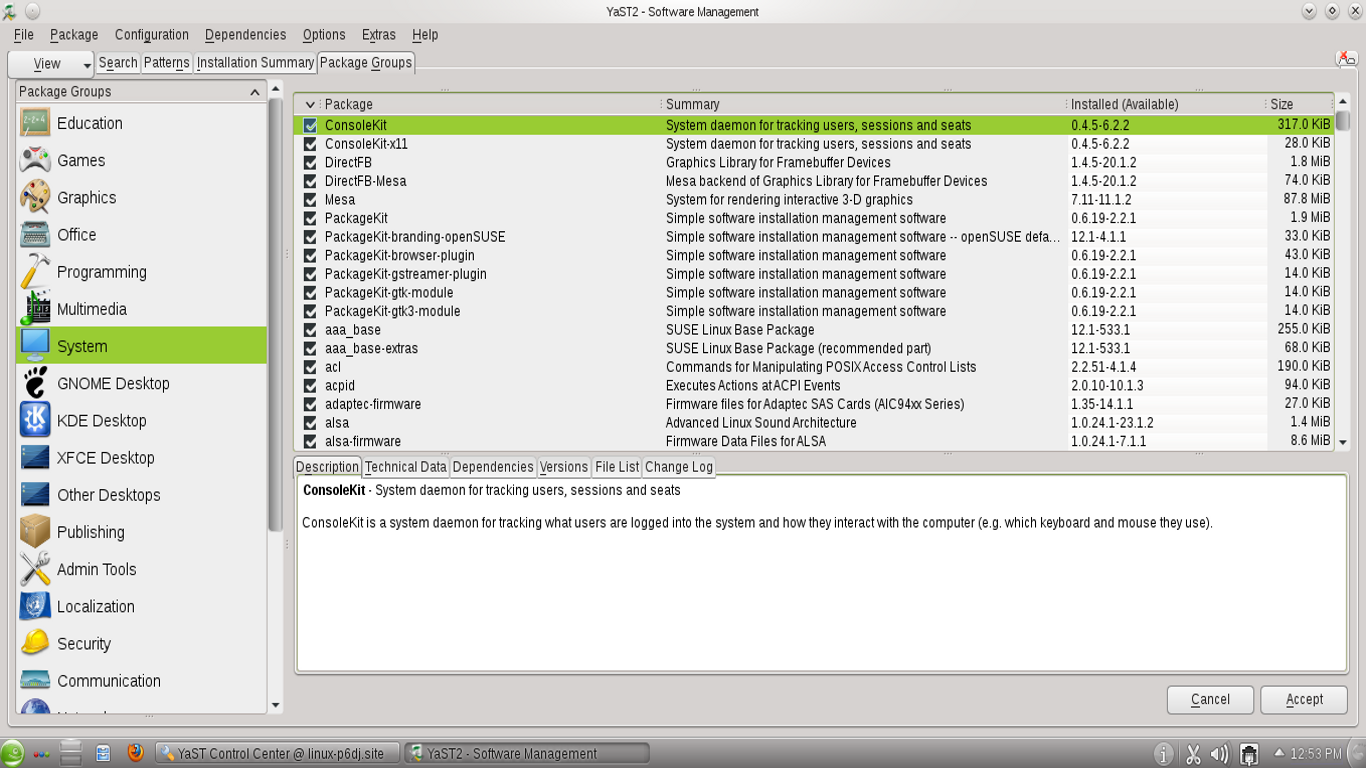Click the package list scroll-down arrow
The height and width of the screenshot is (768, 1366).
(x=1343, y=442)
